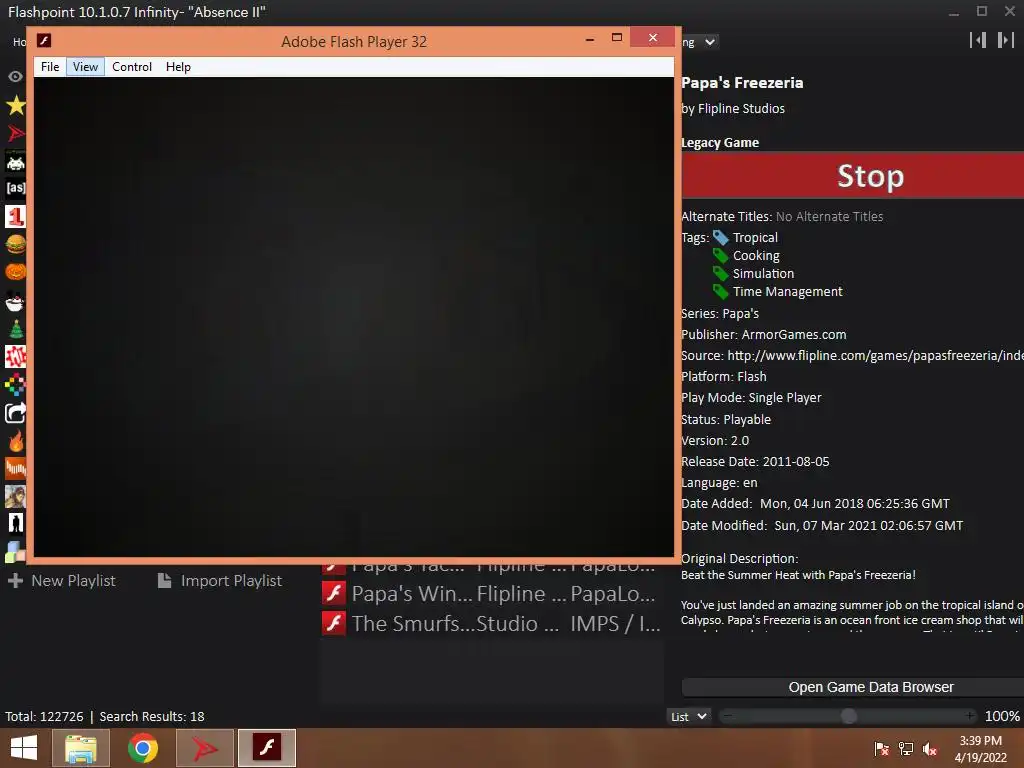Go to previous game with skip-back icon
The image size is (1024, 768).
coord(978,40)
